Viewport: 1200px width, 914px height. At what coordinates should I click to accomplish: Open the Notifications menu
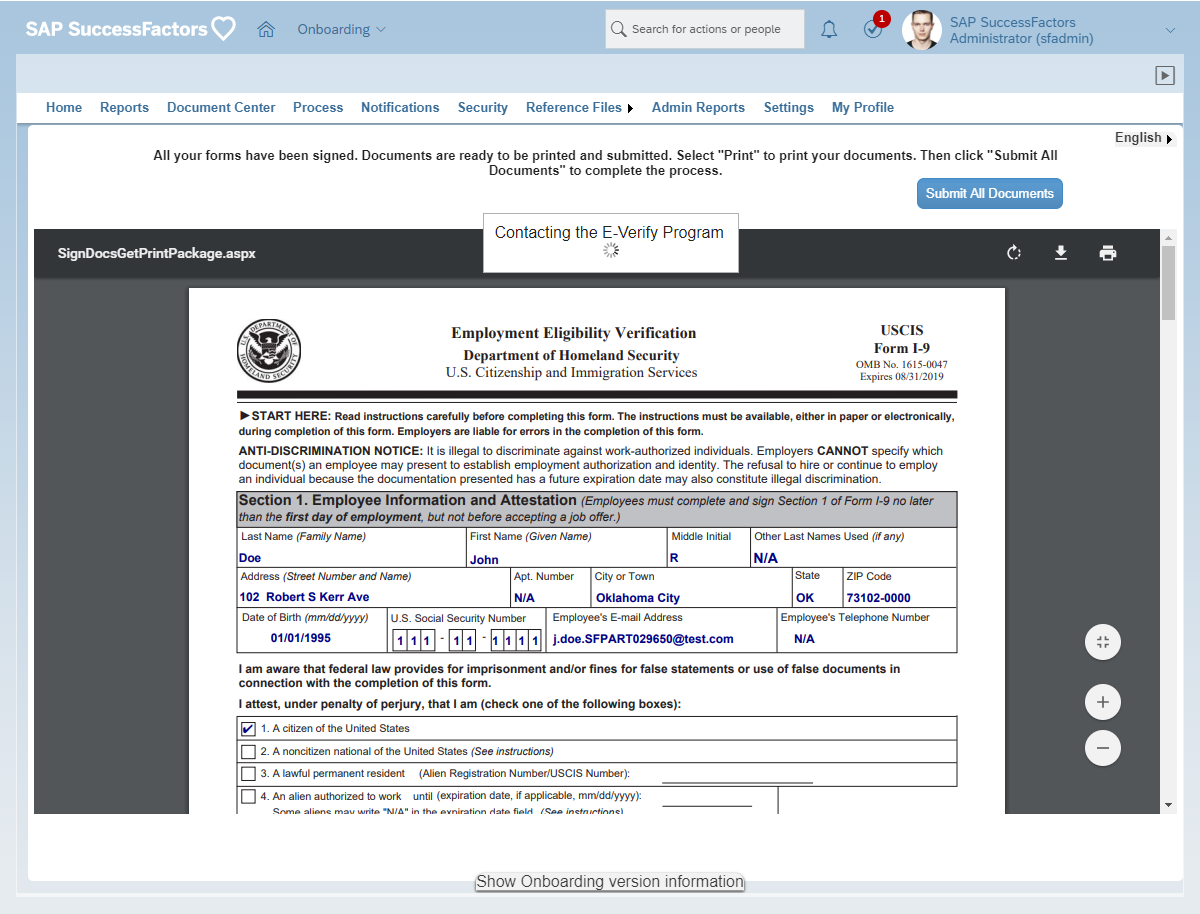[x=400, y=108]
